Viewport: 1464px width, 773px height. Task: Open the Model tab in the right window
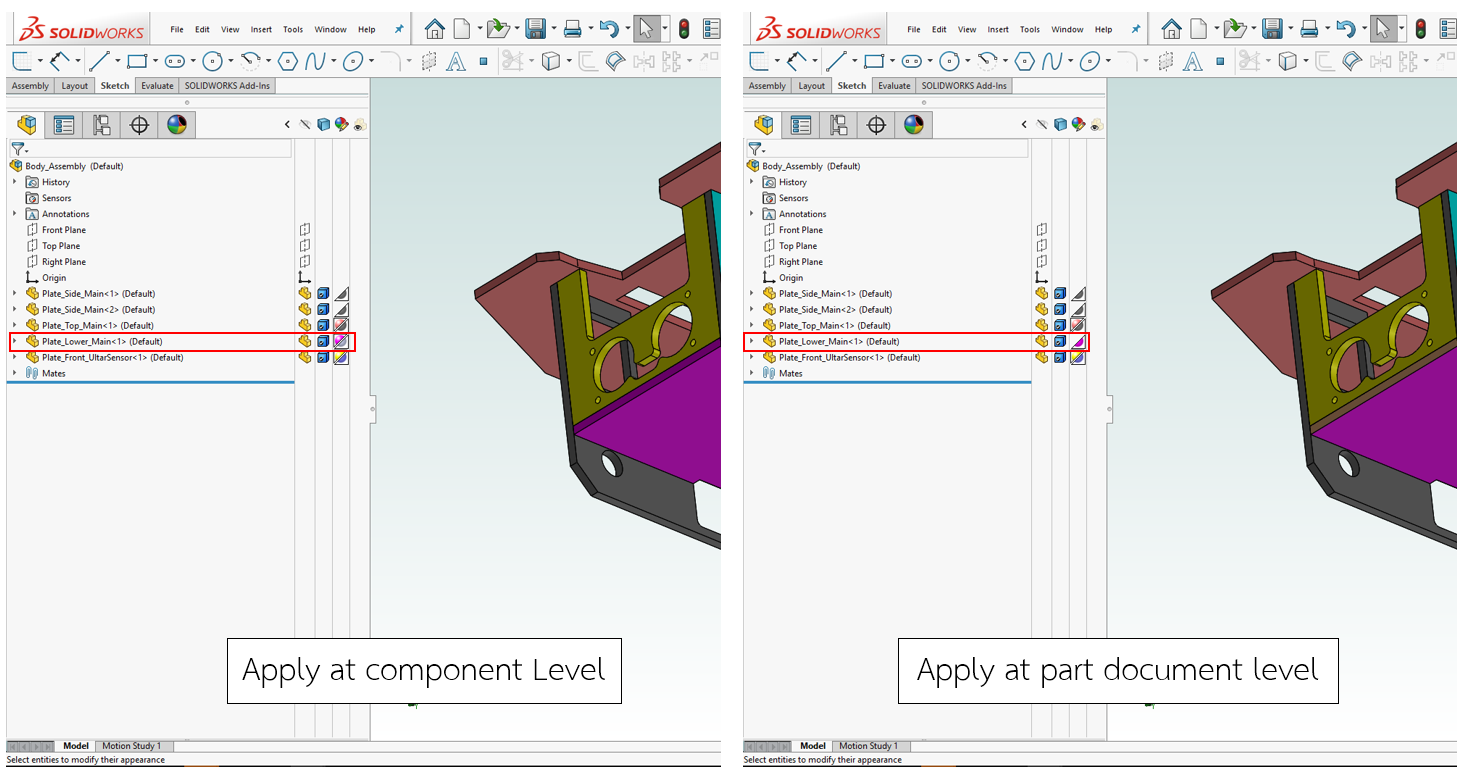click(x=813, y=746)
